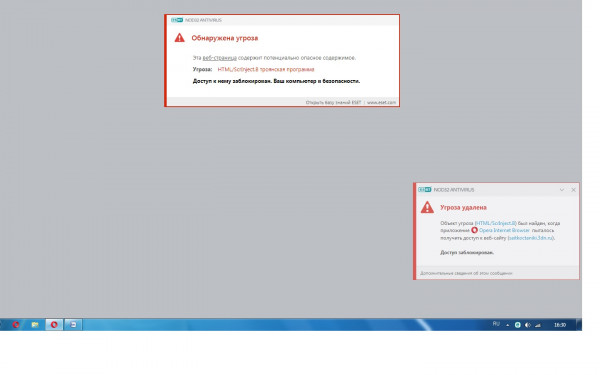The height and width of the screenshot is (375, 600).
Task: Click the ESET logo in threat dialog
Action: click(x=177, y=20)
